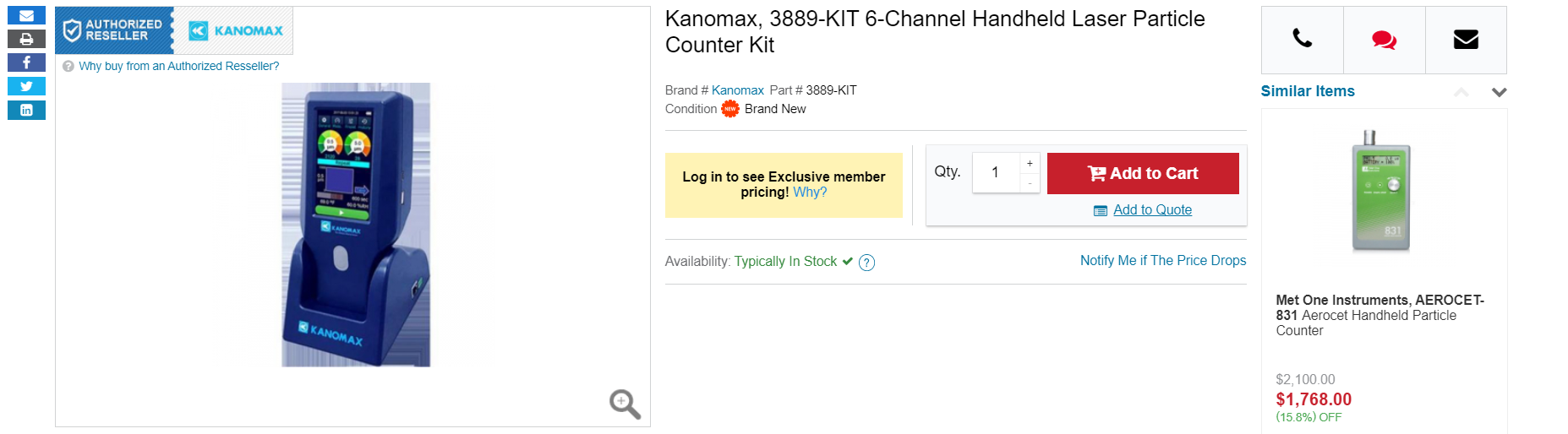Share product on LinkedIn
1568x434 pixels.
[26, 110]
